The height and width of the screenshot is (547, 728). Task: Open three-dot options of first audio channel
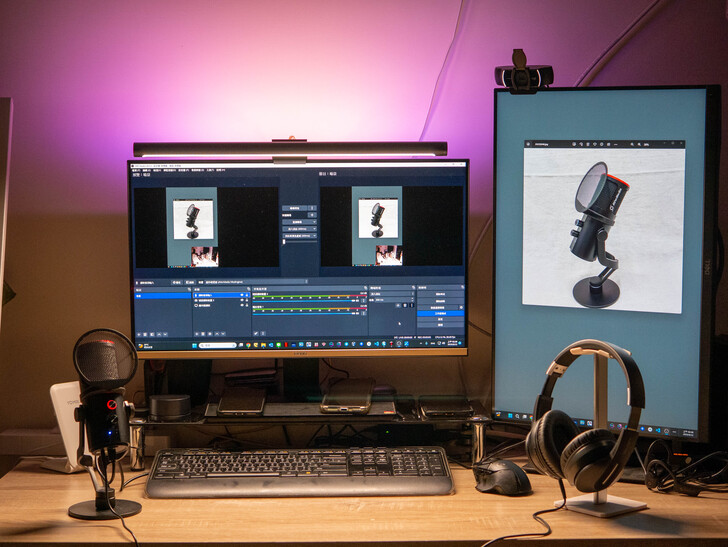[x=364, y=301]
